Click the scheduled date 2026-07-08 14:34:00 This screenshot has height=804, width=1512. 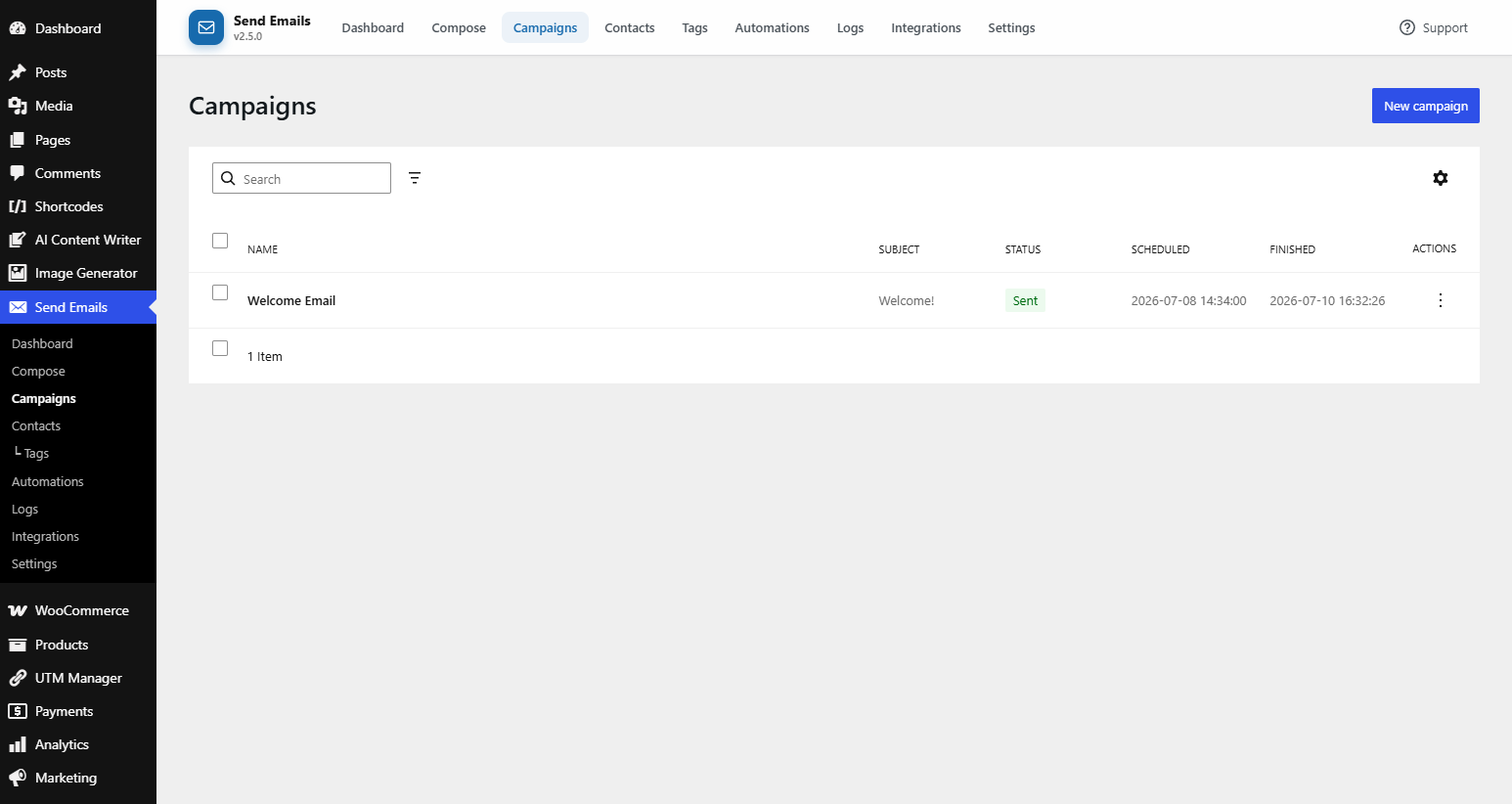coord(1188,300)
